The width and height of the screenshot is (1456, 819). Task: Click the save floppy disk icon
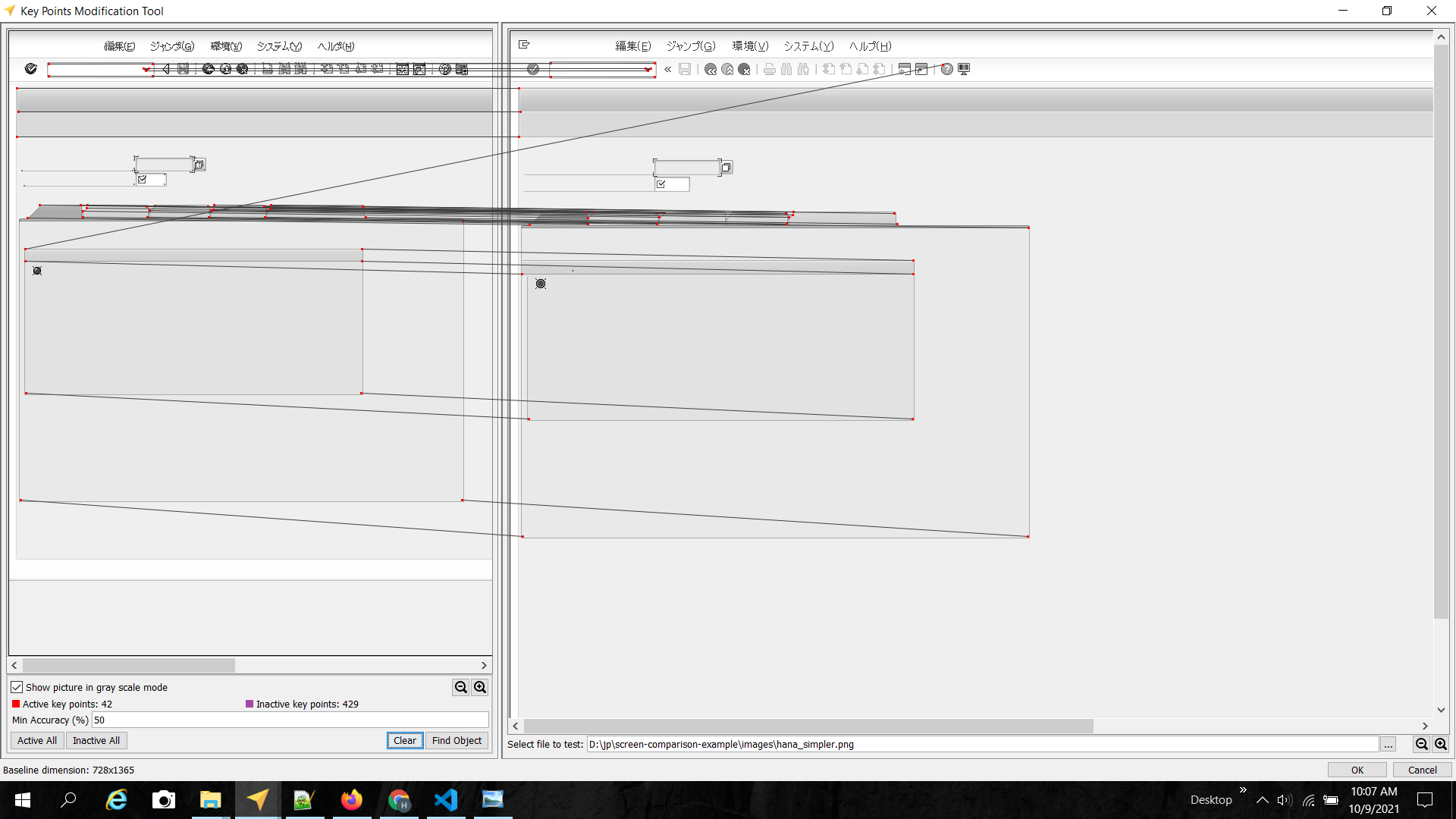tap(685, 69)
